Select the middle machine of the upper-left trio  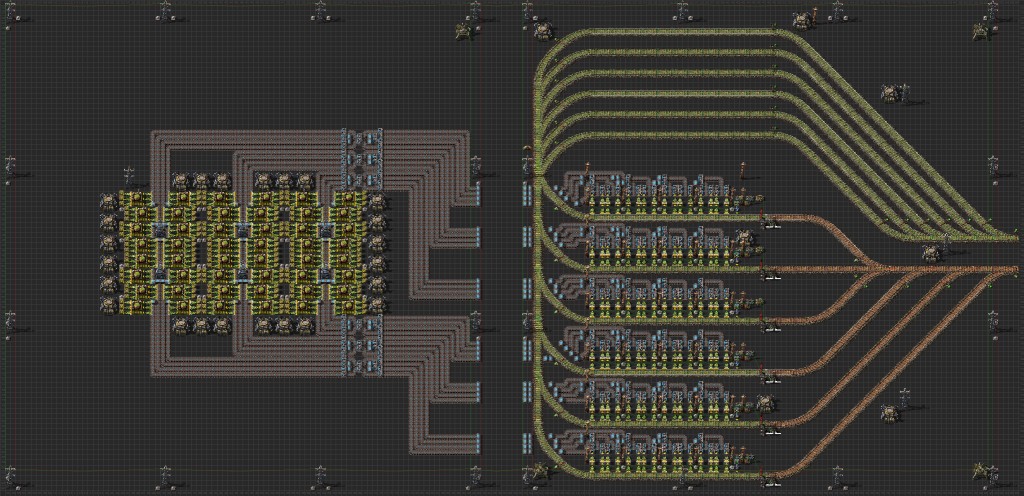[x=202, y=181]
